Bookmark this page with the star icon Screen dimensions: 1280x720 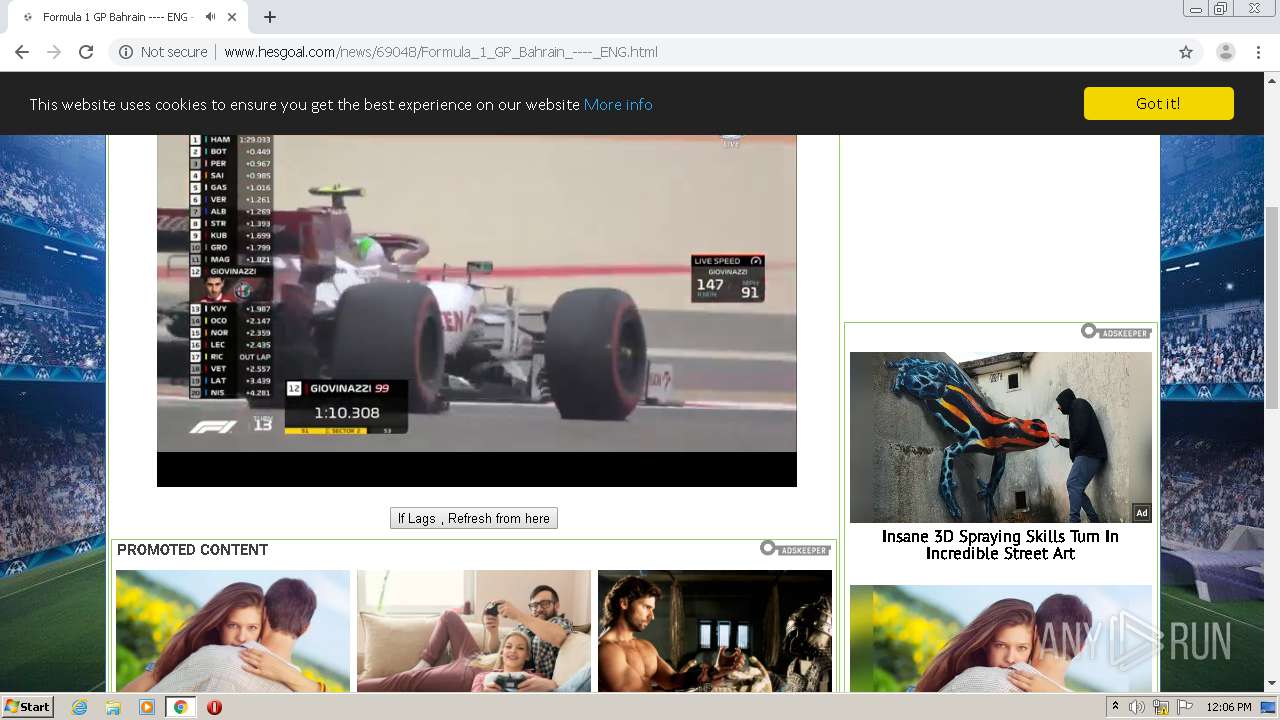click(1186, 52)
